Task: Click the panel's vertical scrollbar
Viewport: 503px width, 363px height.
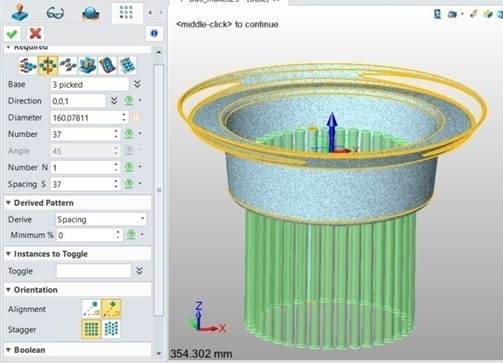Action: 159,190
